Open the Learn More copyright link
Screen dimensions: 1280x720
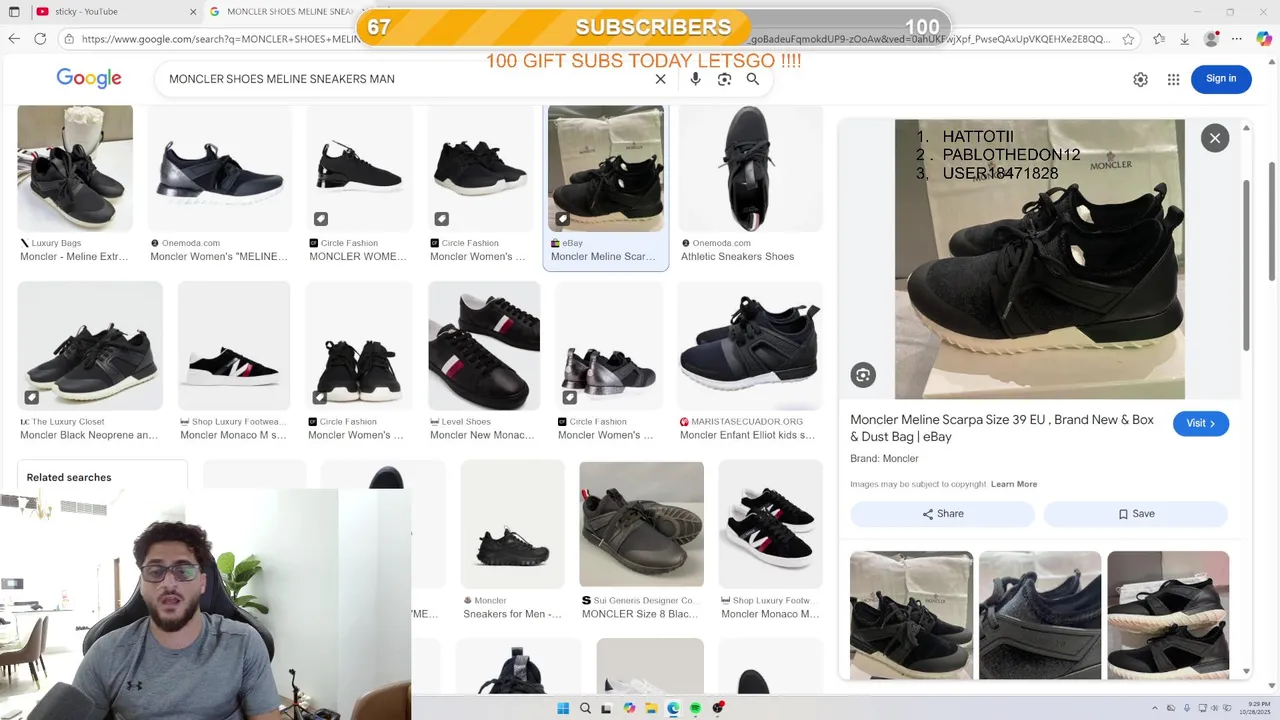[x=1014, y=484]
